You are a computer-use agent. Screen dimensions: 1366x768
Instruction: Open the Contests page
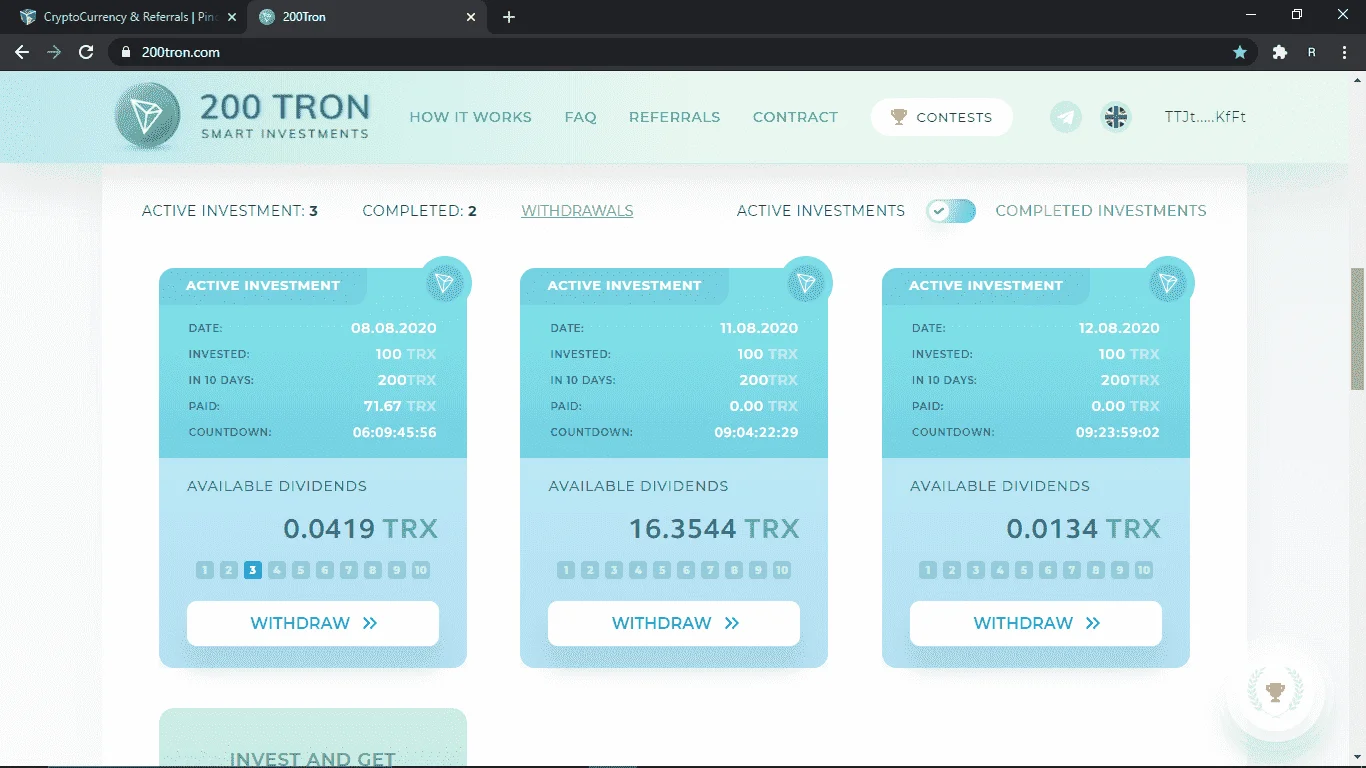(941, 117)
